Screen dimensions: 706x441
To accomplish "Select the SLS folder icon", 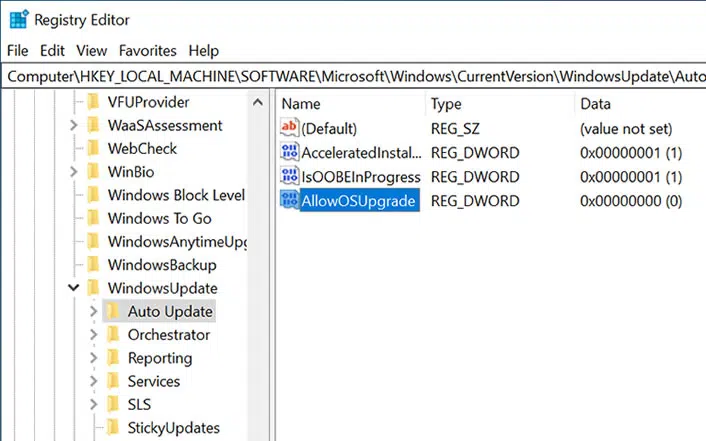I will coord(113,405).
